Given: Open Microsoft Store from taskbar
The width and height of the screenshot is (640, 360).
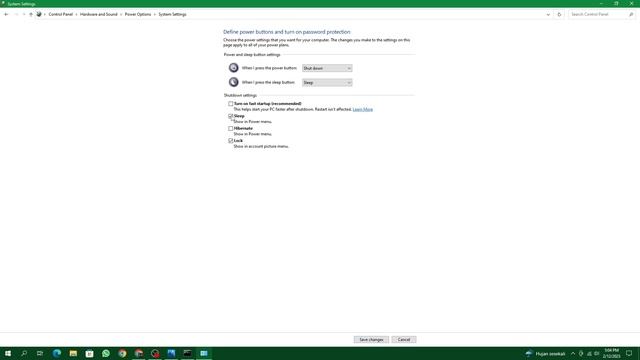Looking at the screenshot, I should click(89, 353).
